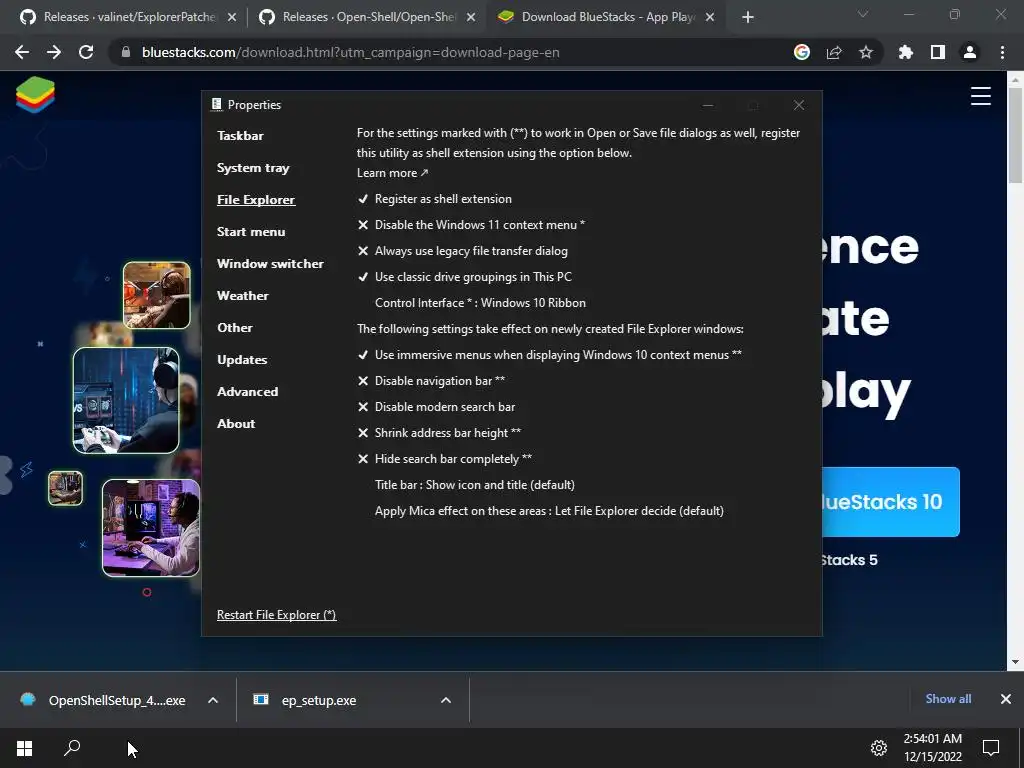Click Show all downloads
This screenshot has height=768, width=1024.
[x=948, y=699]
